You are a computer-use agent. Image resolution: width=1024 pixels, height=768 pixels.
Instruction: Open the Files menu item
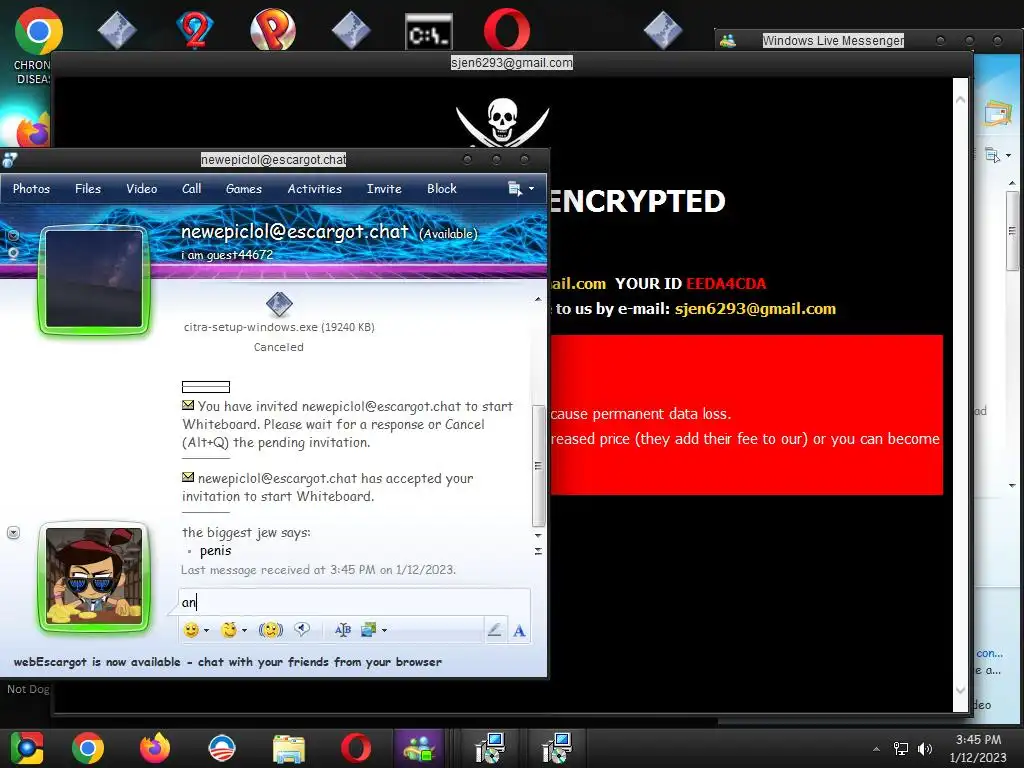tap(88, 189)
